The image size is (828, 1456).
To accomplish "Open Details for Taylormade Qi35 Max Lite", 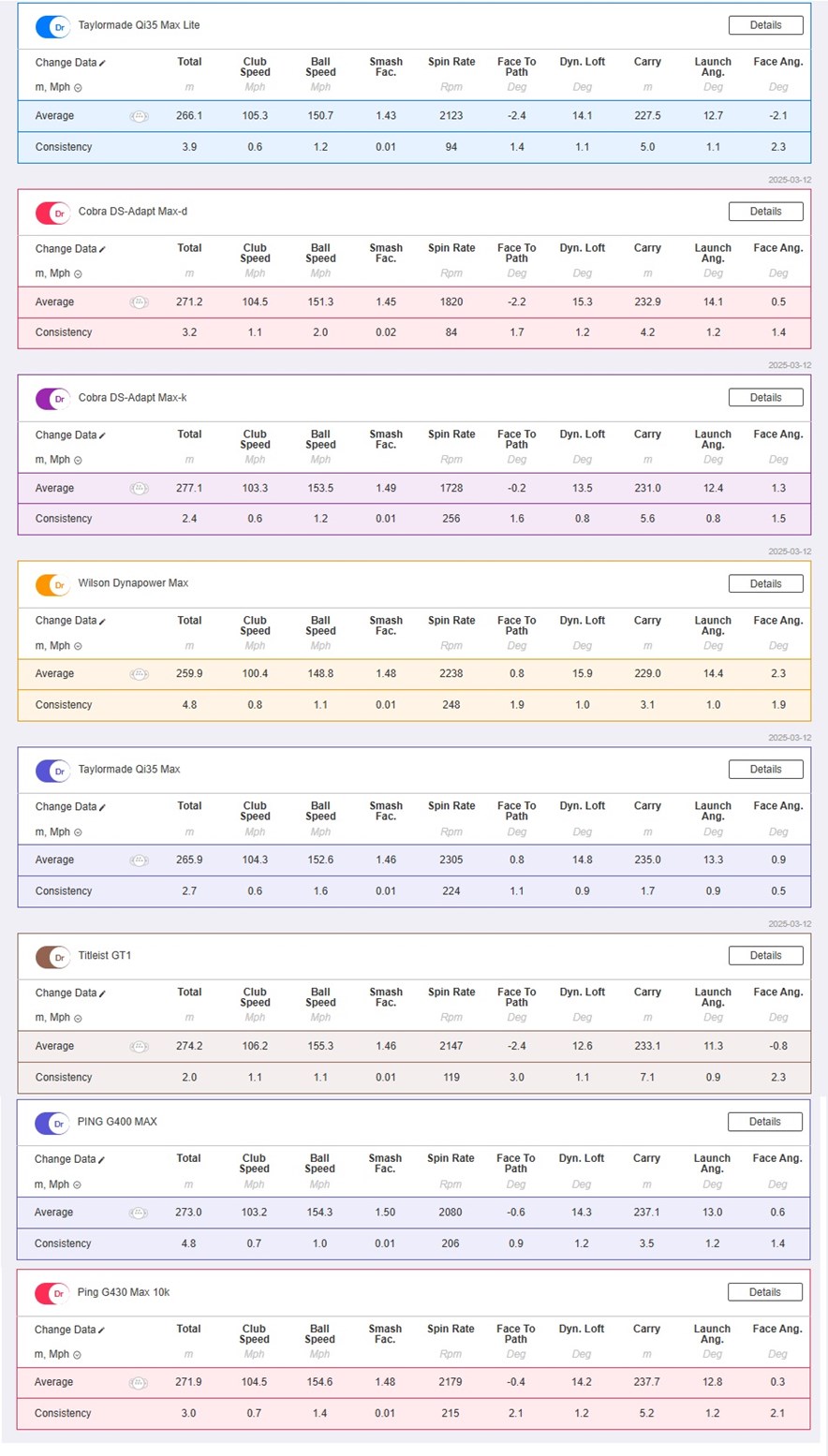I will (x=765, y=25).
